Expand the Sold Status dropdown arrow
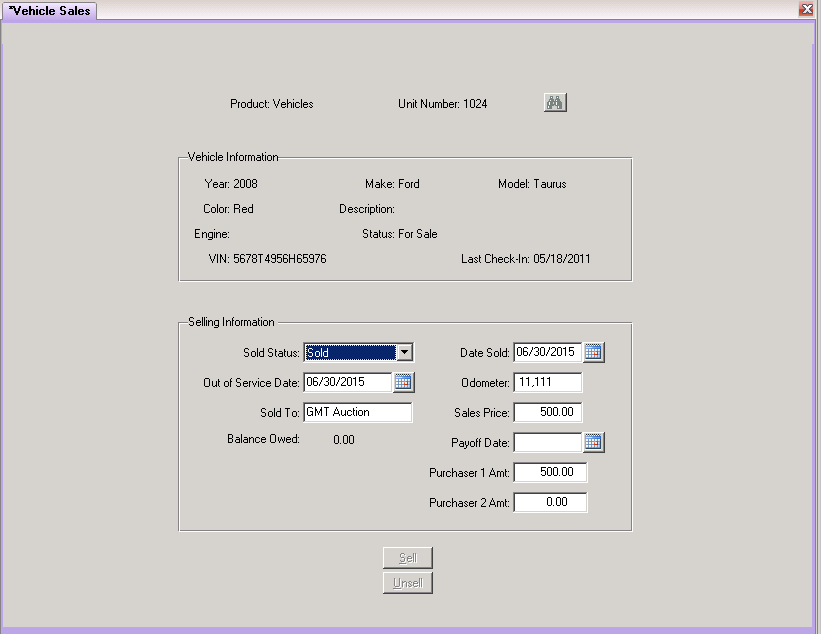This screenshot has height=634, width=821. point(405,352)
